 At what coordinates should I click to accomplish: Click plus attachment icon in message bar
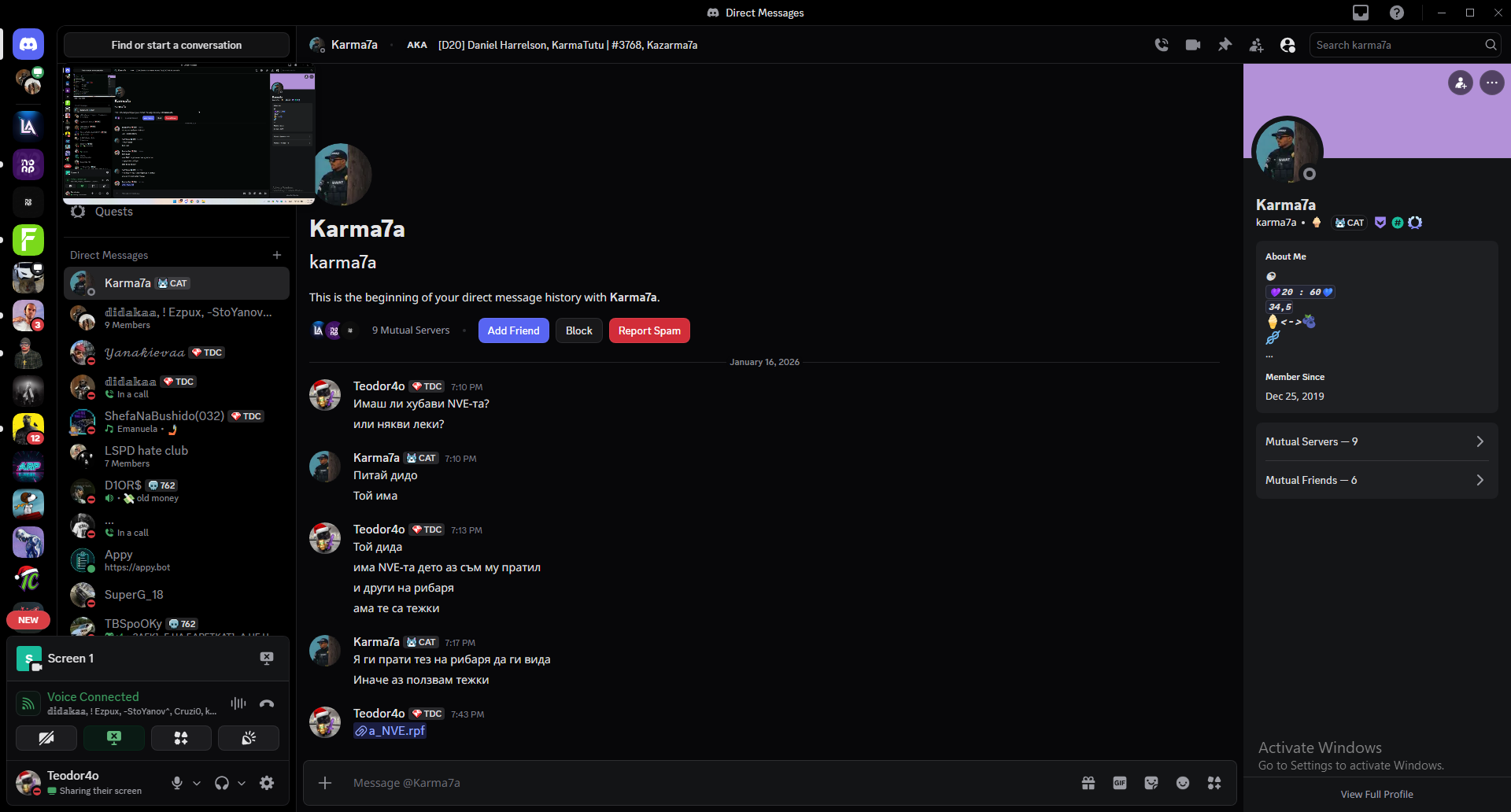(x=325, y=783)
